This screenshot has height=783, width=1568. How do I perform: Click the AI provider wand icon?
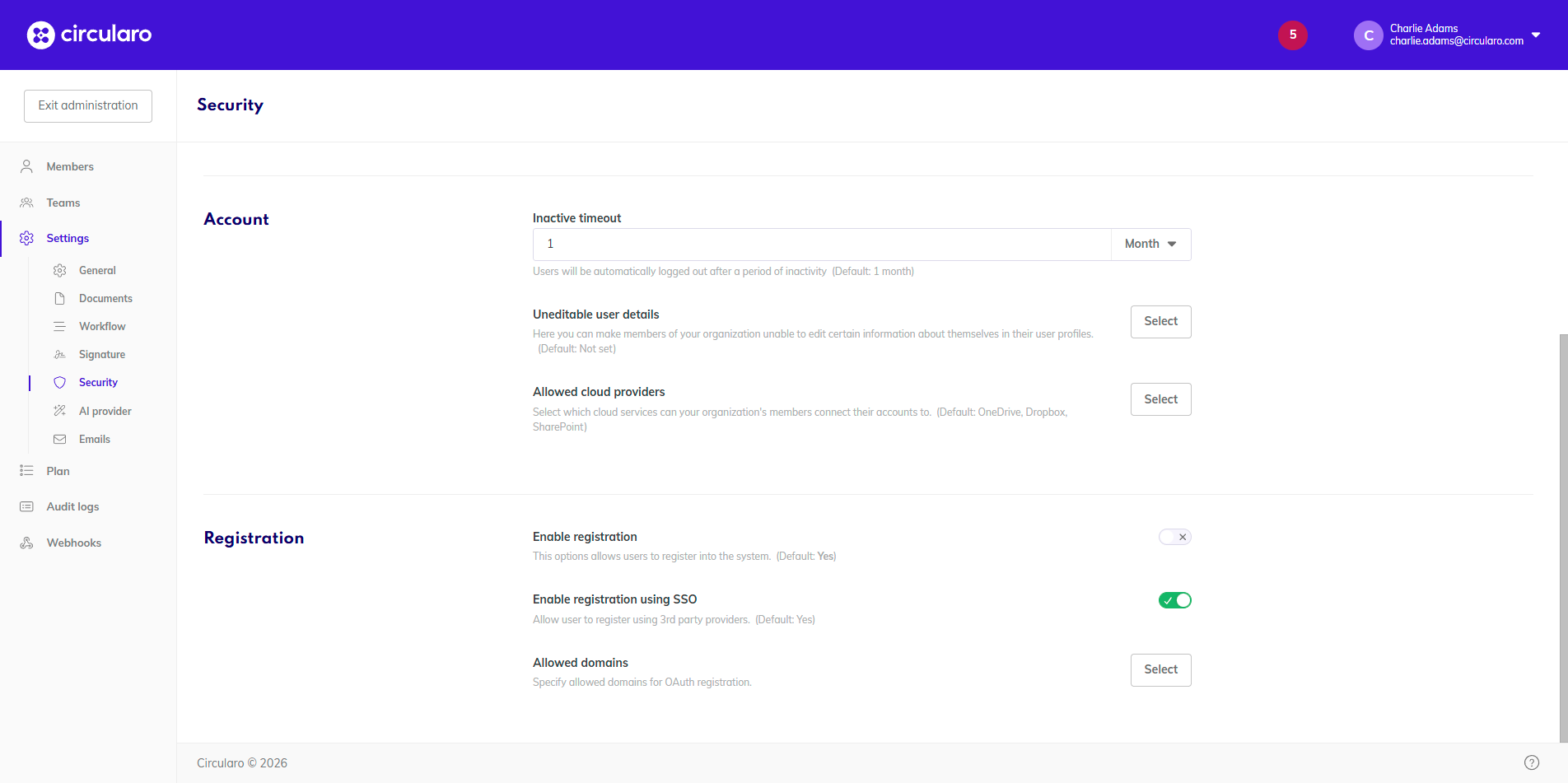tap(59, 411)
